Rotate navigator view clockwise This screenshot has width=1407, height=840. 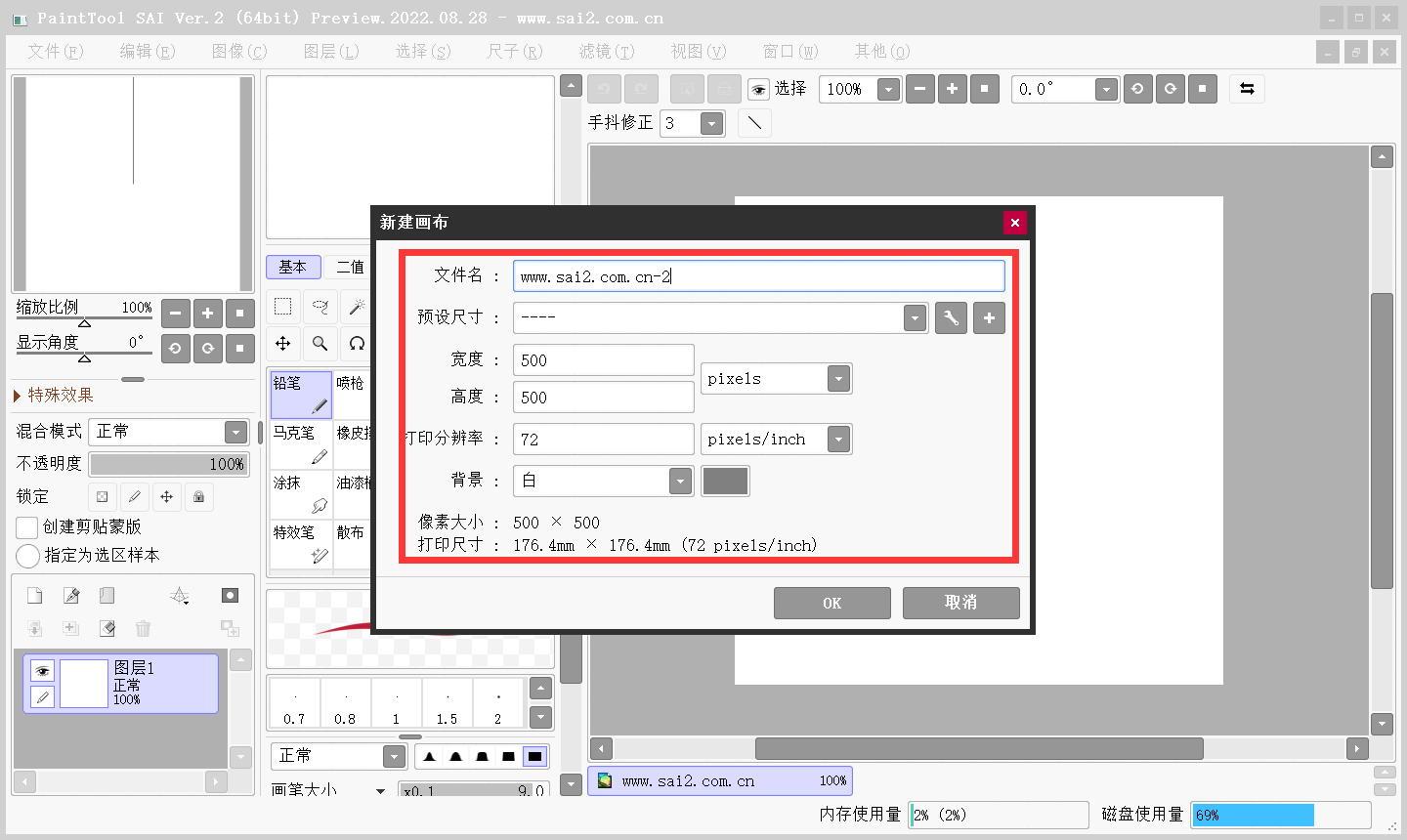pyautogui.click(x=207, y=348)
